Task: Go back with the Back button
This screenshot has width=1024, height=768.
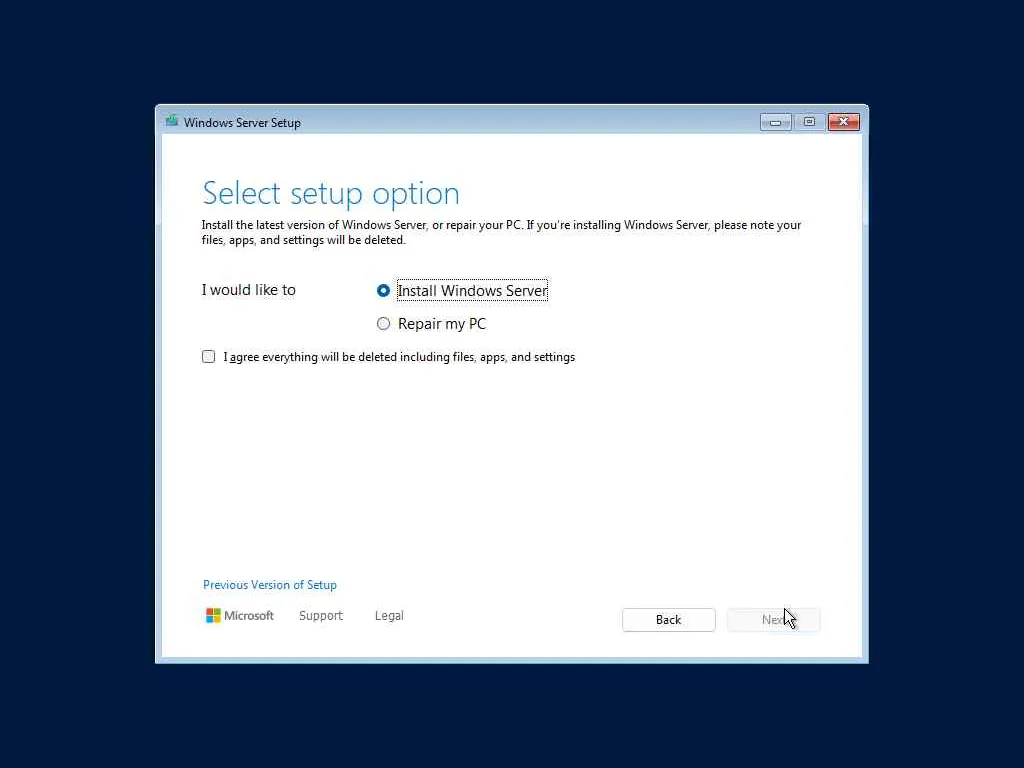Action: 669,620
